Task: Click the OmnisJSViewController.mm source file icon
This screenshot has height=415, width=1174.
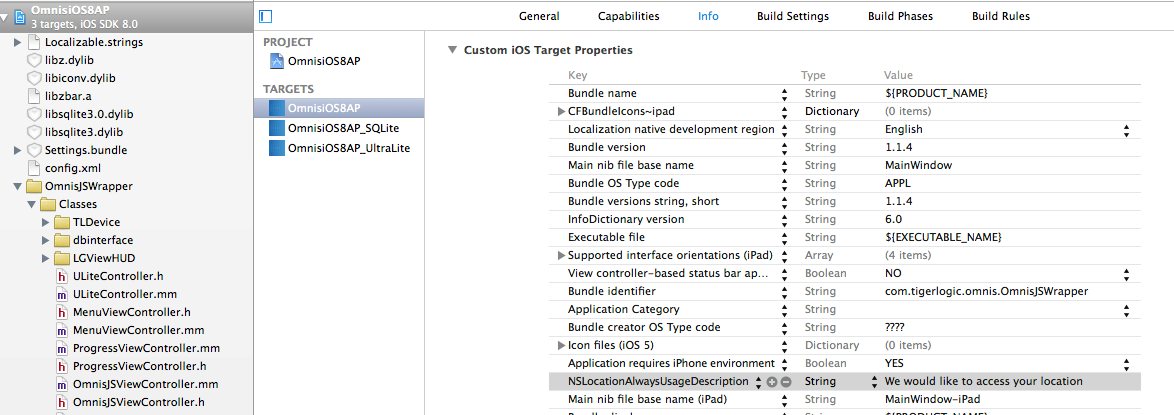Action: click(62, 384)
